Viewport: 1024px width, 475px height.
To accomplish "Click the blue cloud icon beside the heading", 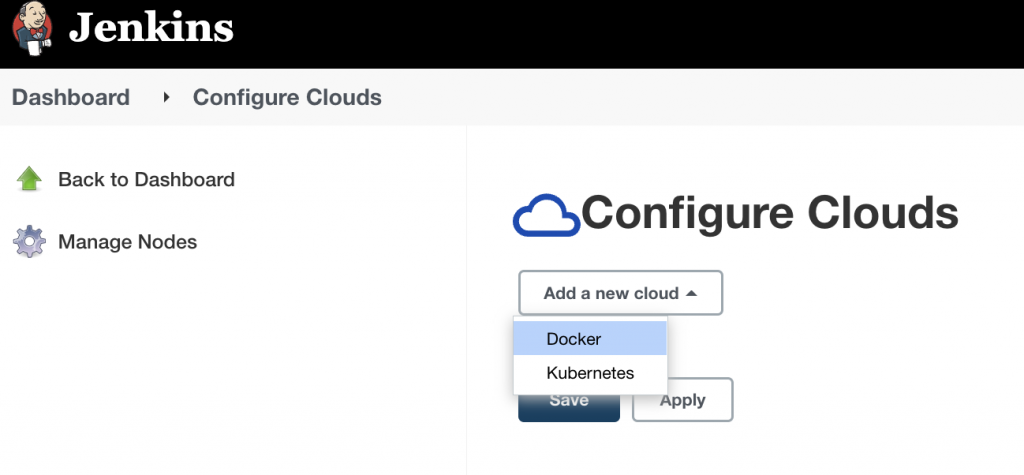I will click(546, 216).
